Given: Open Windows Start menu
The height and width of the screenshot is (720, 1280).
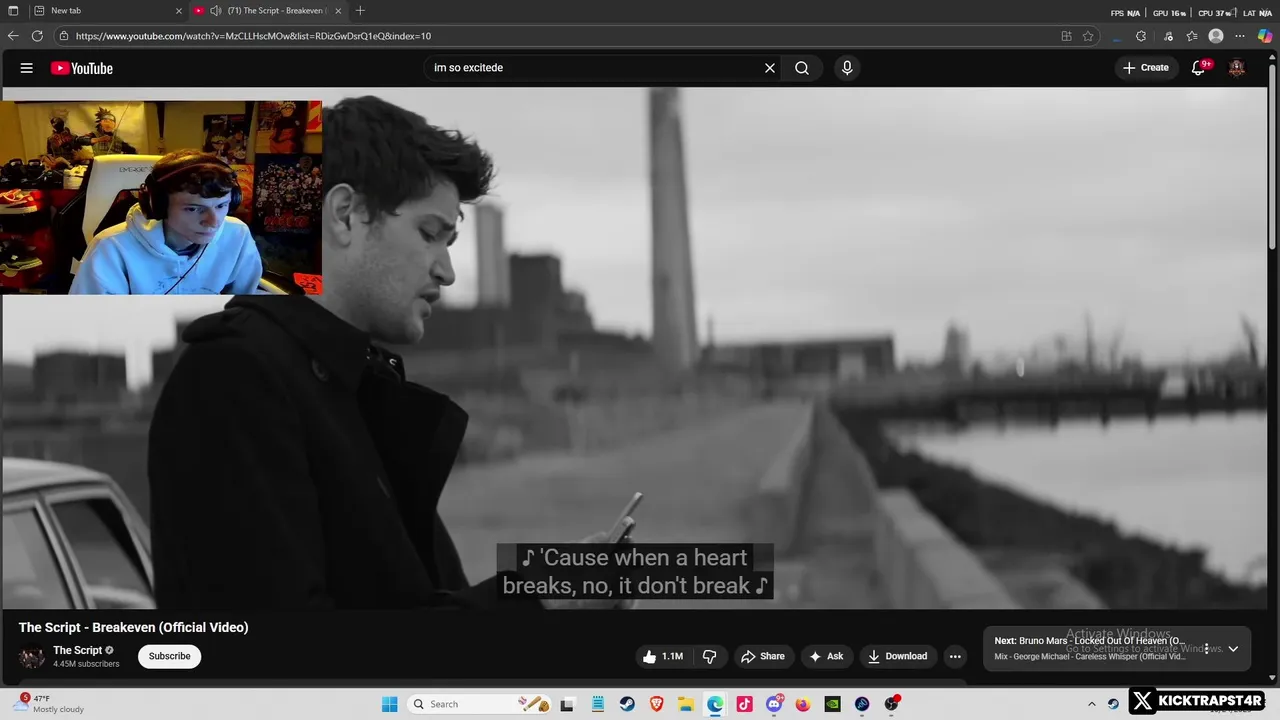Looking at the screenshot, I should 389,704.
